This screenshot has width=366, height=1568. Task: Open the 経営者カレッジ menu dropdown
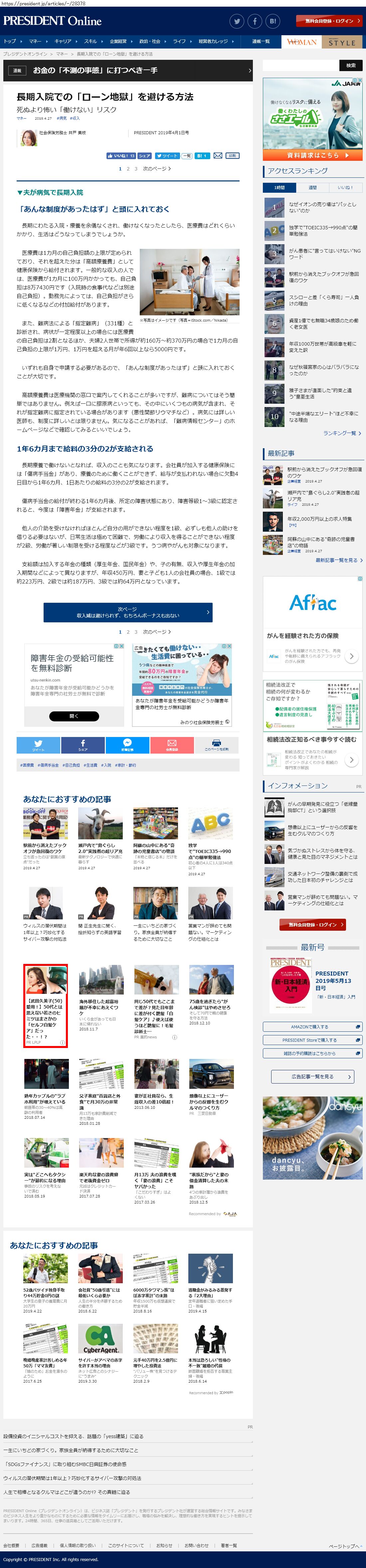pyautogui.click(x=215, y=42)
